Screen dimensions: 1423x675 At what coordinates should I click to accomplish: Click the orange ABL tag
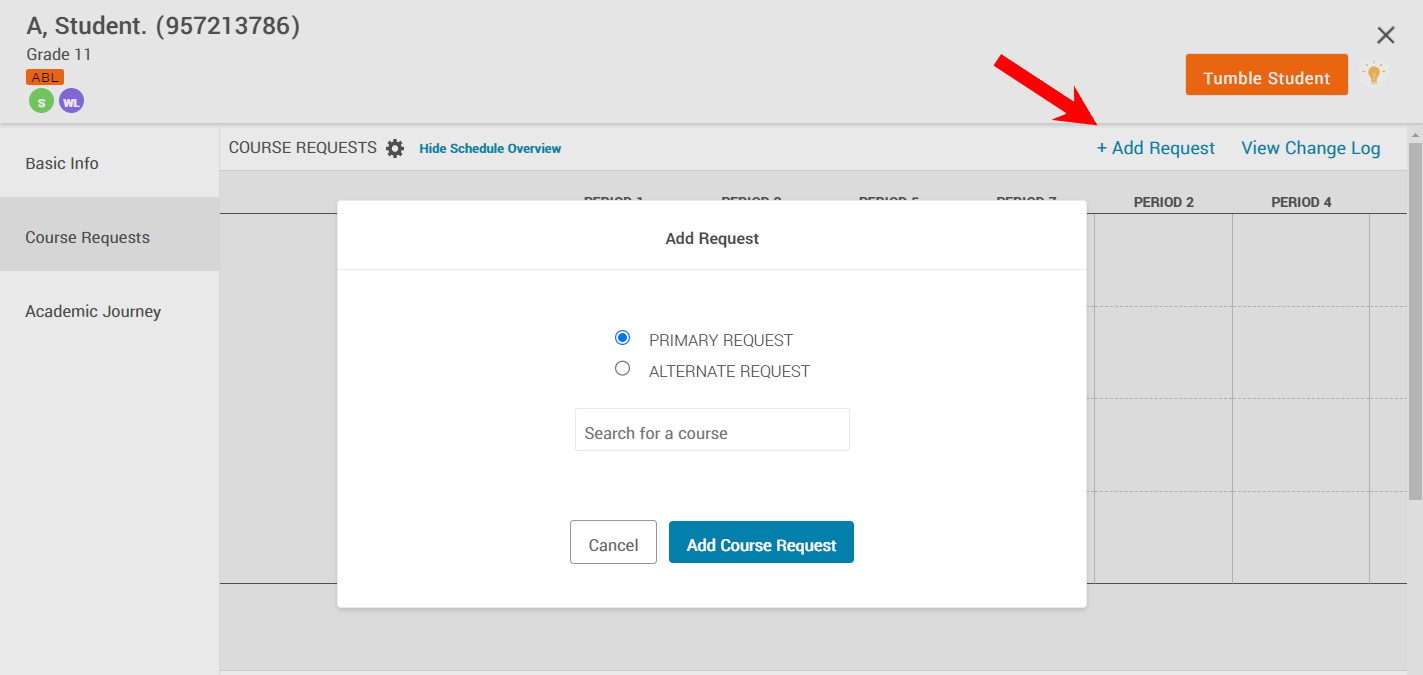[x=45, y=77]
